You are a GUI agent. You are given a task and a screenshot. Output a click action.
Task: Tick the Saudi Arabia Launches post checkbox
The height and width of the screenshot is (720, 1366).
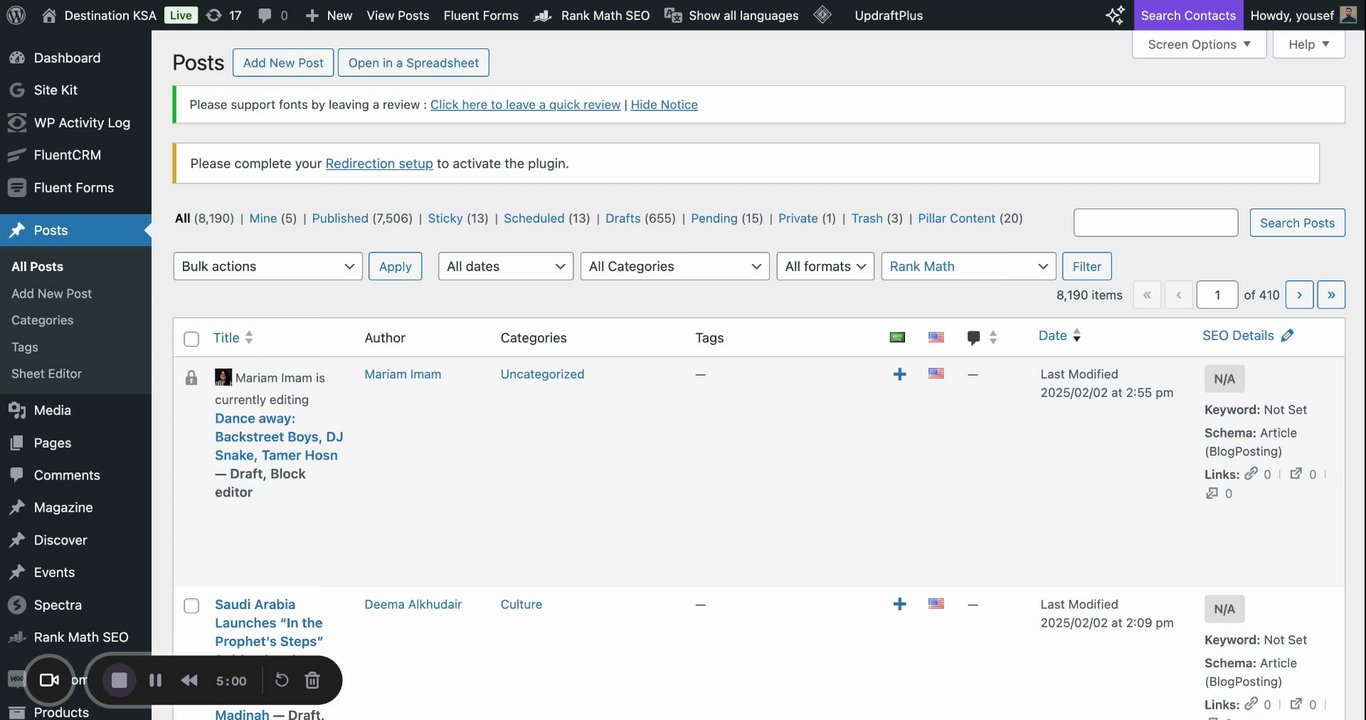coord(192,605)
